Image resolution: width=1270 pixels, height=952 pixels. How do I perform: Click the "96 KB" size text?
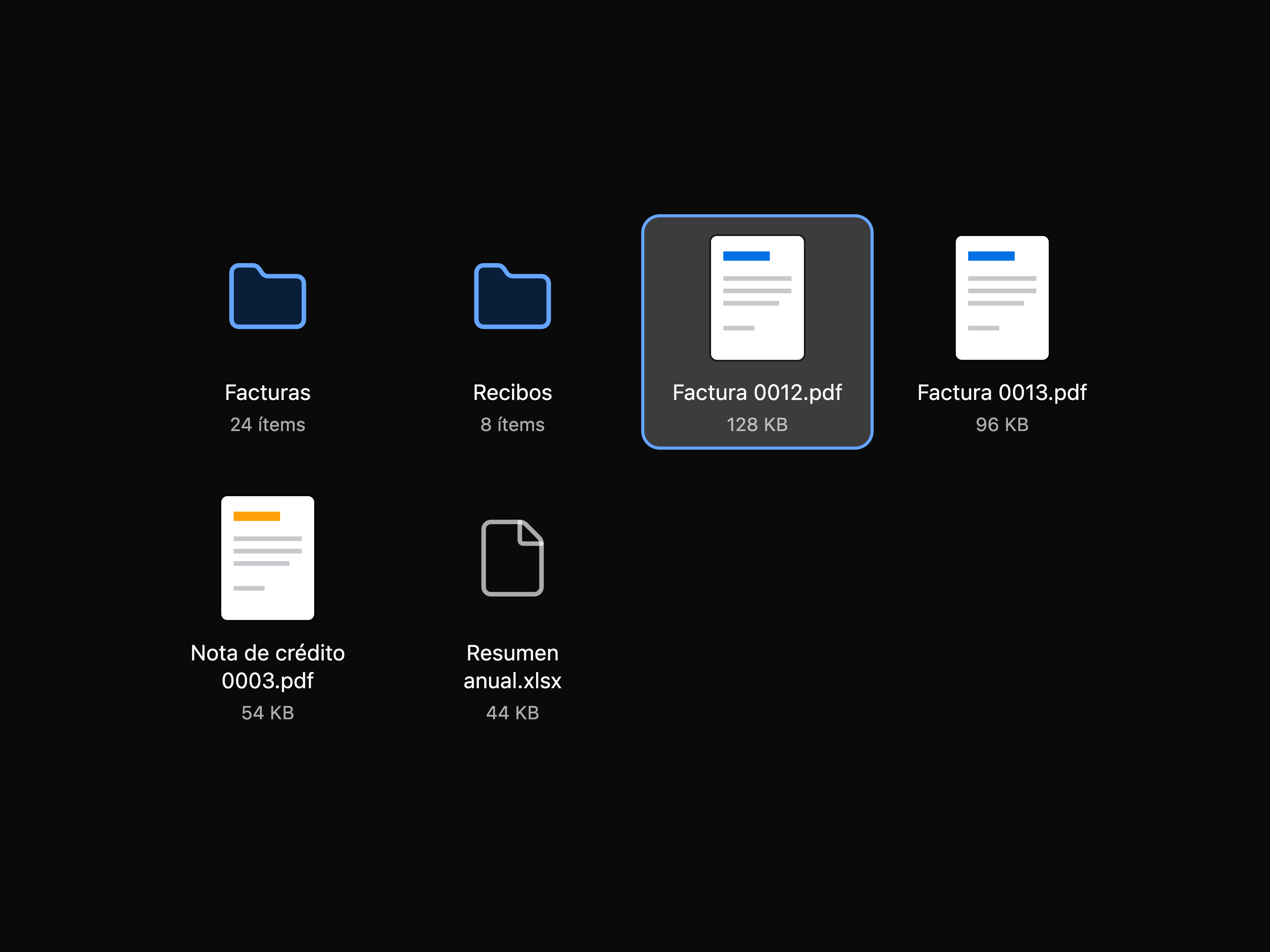1002,425
